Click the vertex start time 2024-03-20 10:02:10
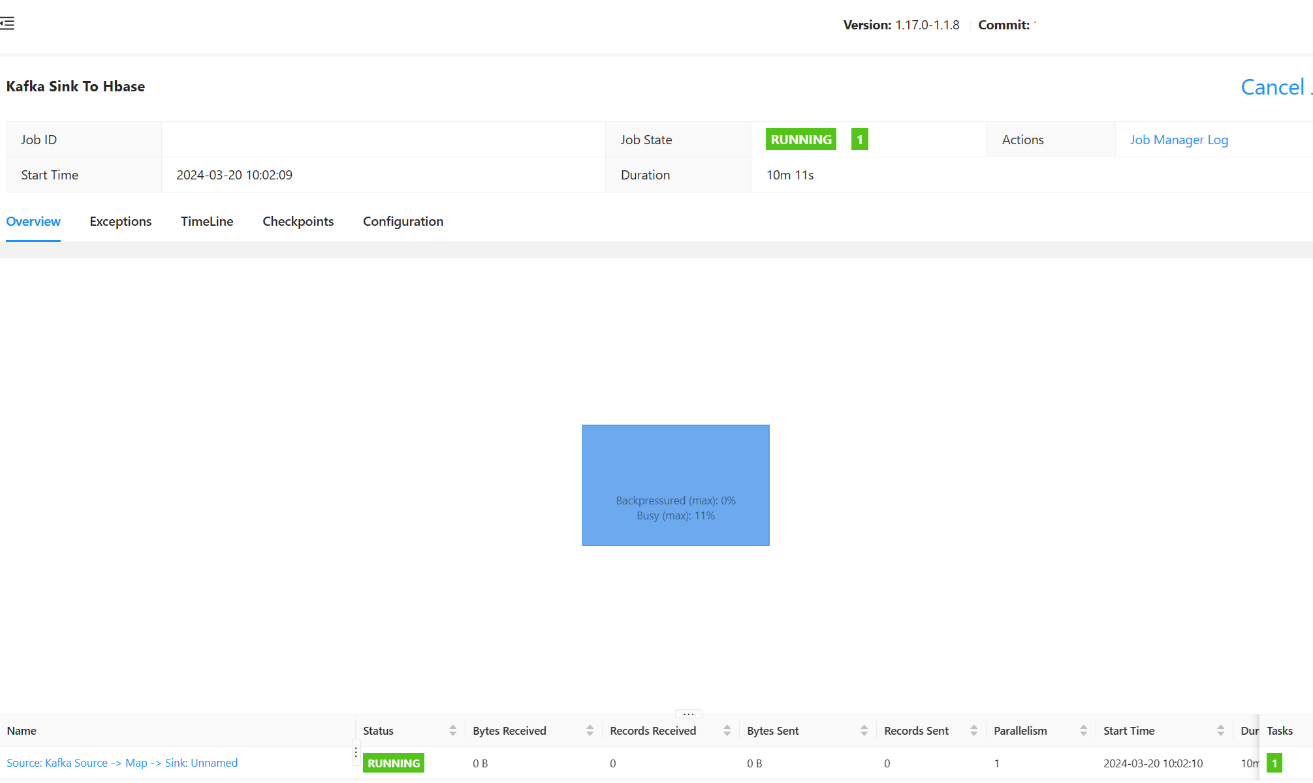 coord(1153,763)
